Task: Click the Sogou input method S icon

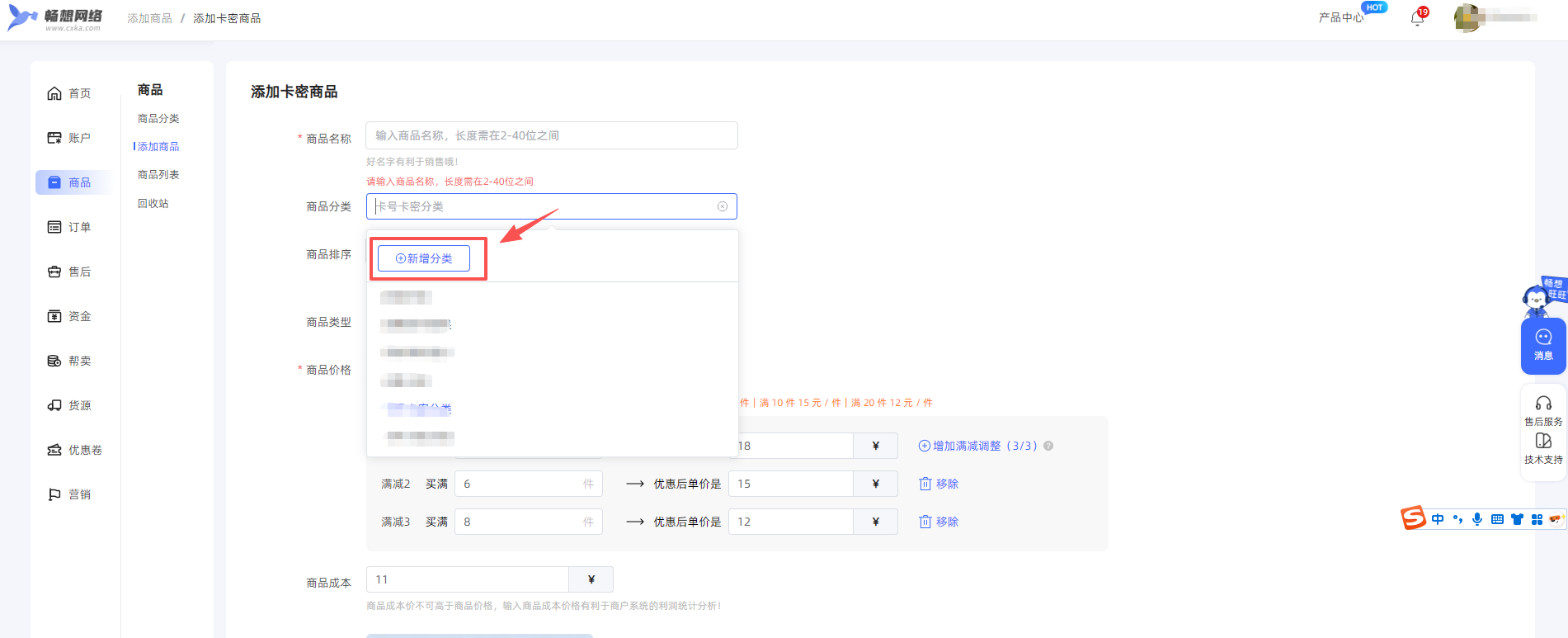Action: 1414,518
